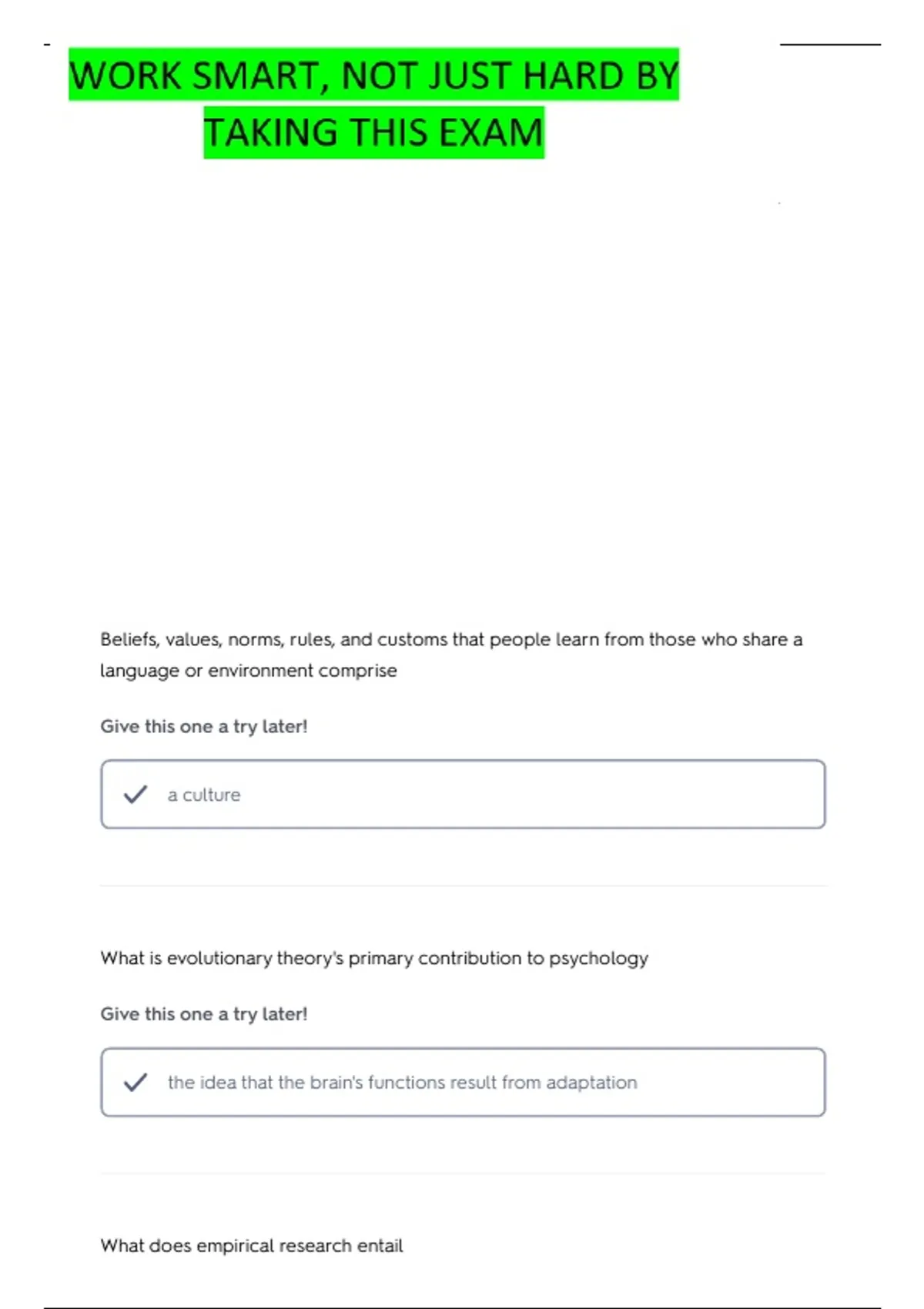The height and width of the screenshot is (1309, 924).
Task: Click the "a culture" answer text
Action: 204,795
